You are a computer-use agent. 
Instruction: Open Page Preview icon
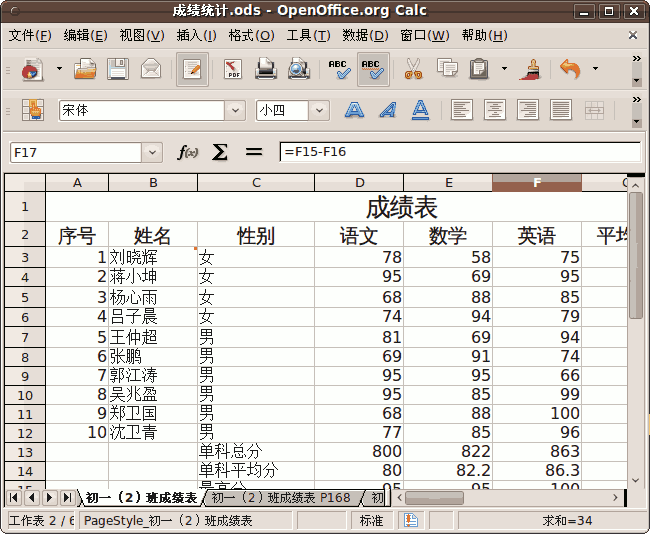[x=298, y=69]
